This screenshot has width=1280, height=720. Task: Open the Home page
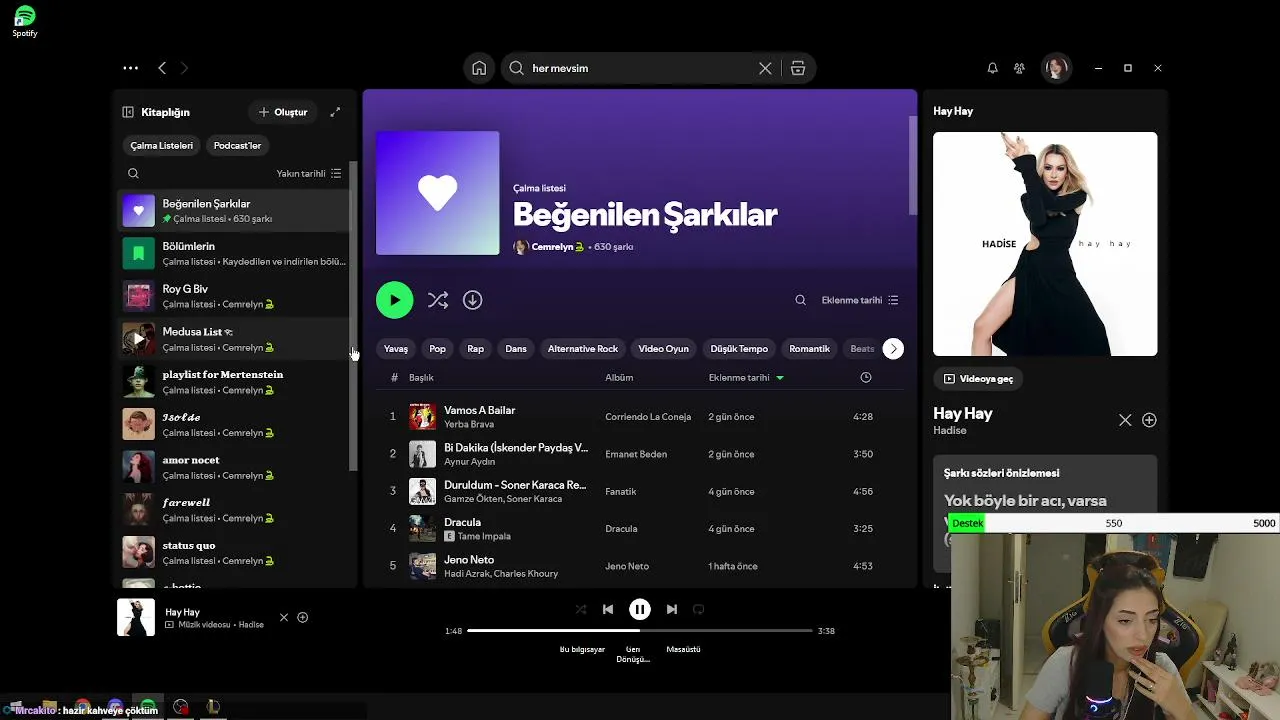[x=479, y=68]
